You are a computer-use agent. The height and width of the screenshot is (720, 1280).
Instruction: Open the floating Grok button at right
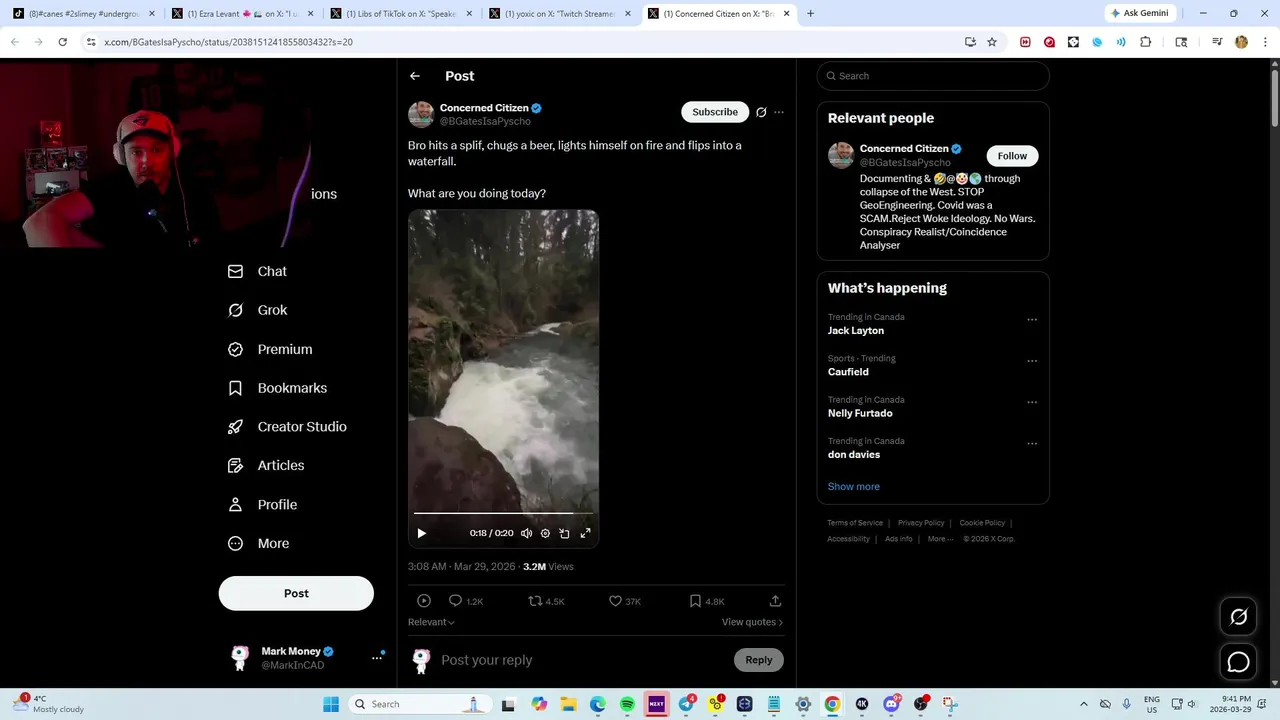[1238, 617]
